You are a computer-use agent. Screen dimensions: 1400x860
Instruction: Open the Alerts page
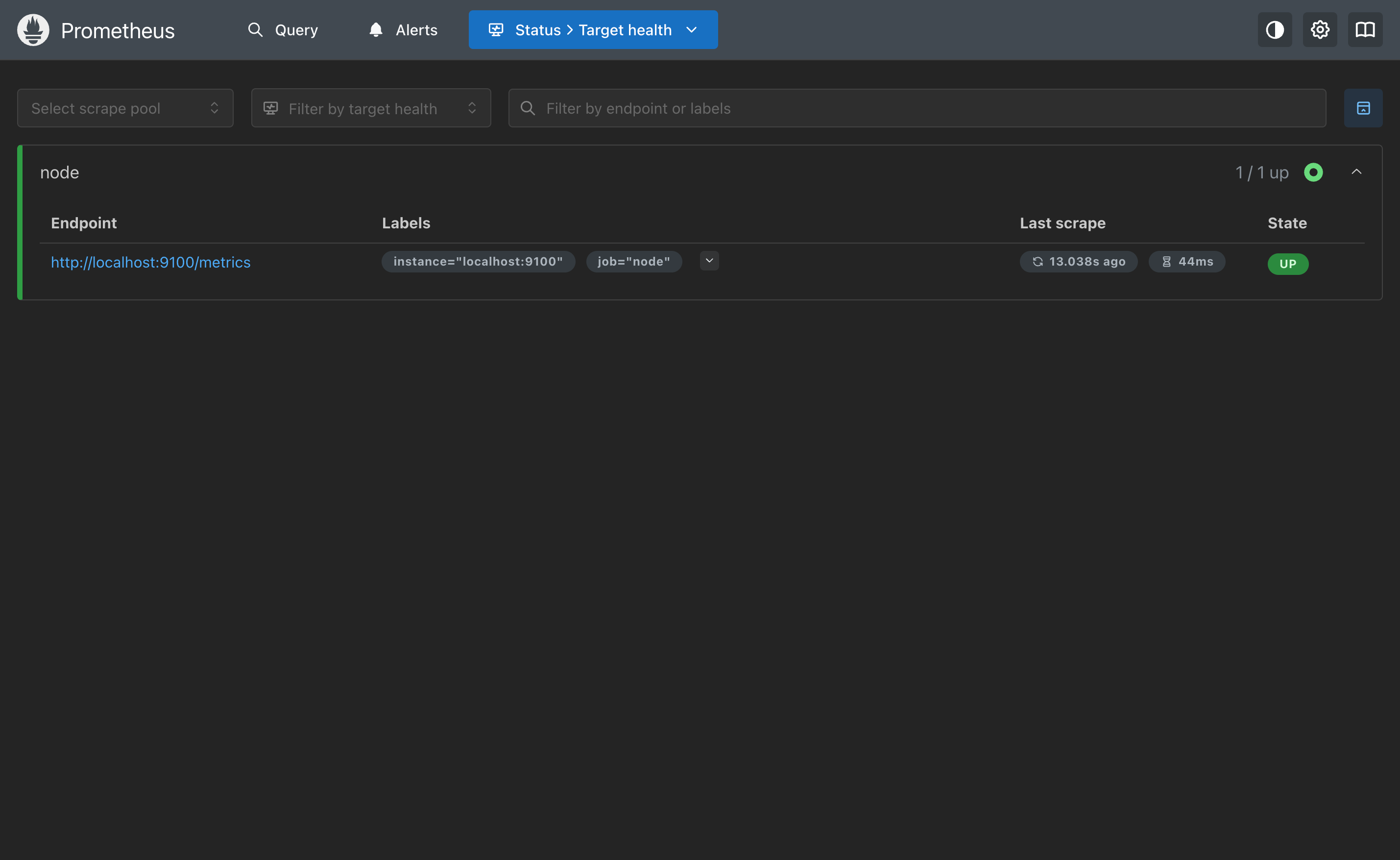pos(403,29)
